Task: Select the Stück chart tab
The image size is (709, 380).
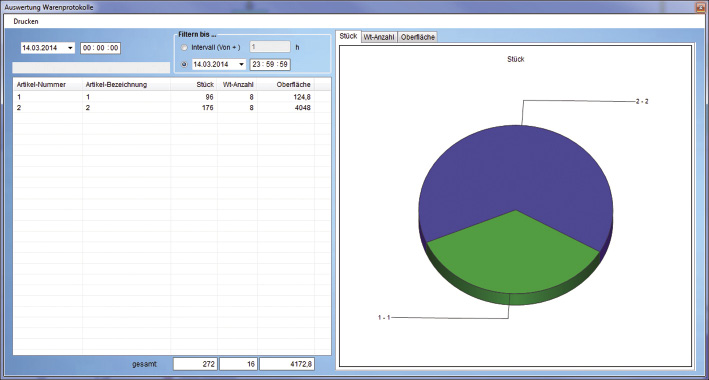Action: (348, 37)
